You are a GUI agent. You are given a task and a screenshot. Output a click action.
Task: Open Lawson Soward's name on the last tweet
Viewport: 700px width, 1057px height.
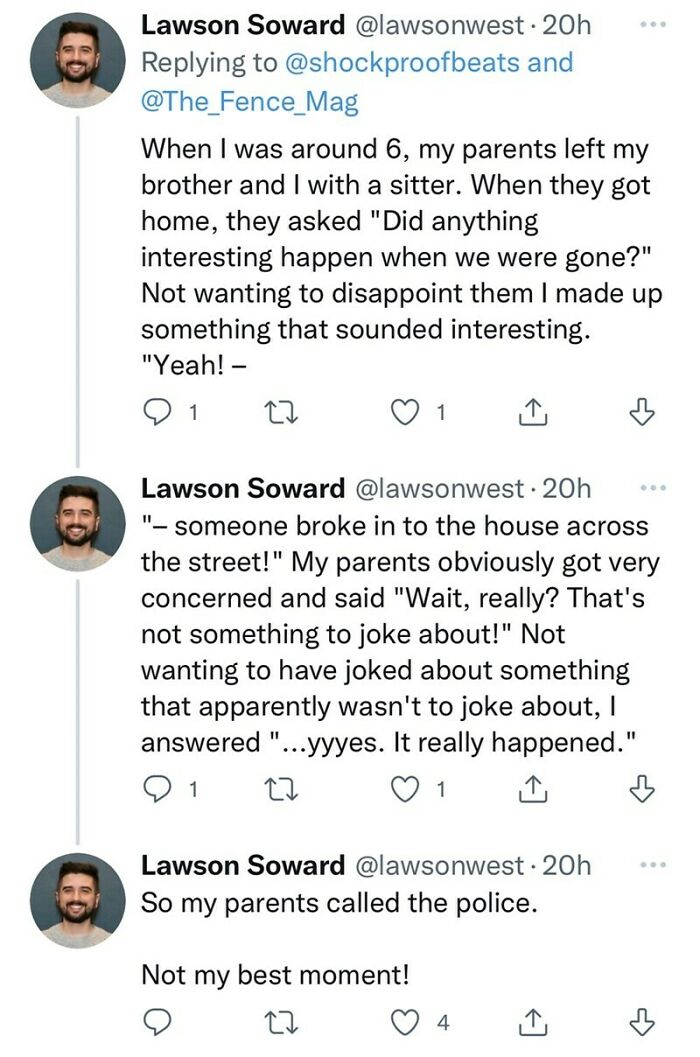point(242,865)
